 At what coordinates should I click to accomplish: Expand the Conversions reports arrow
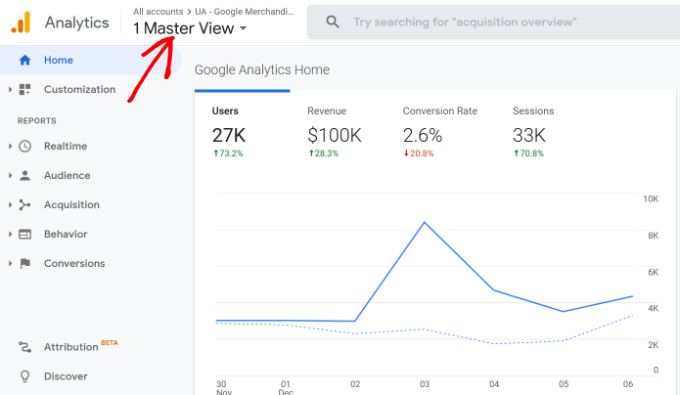10,263
